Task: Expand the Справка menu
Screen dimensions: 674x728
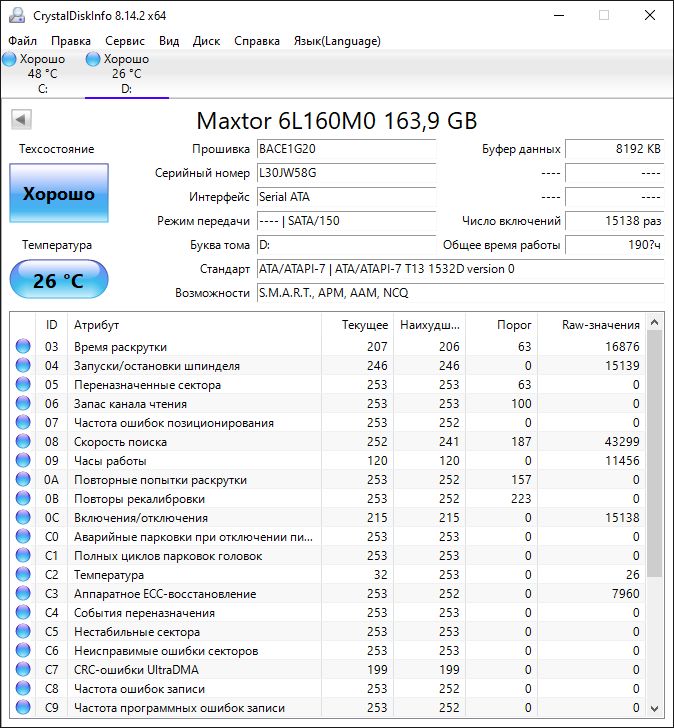Action: (x=257, y=41)
